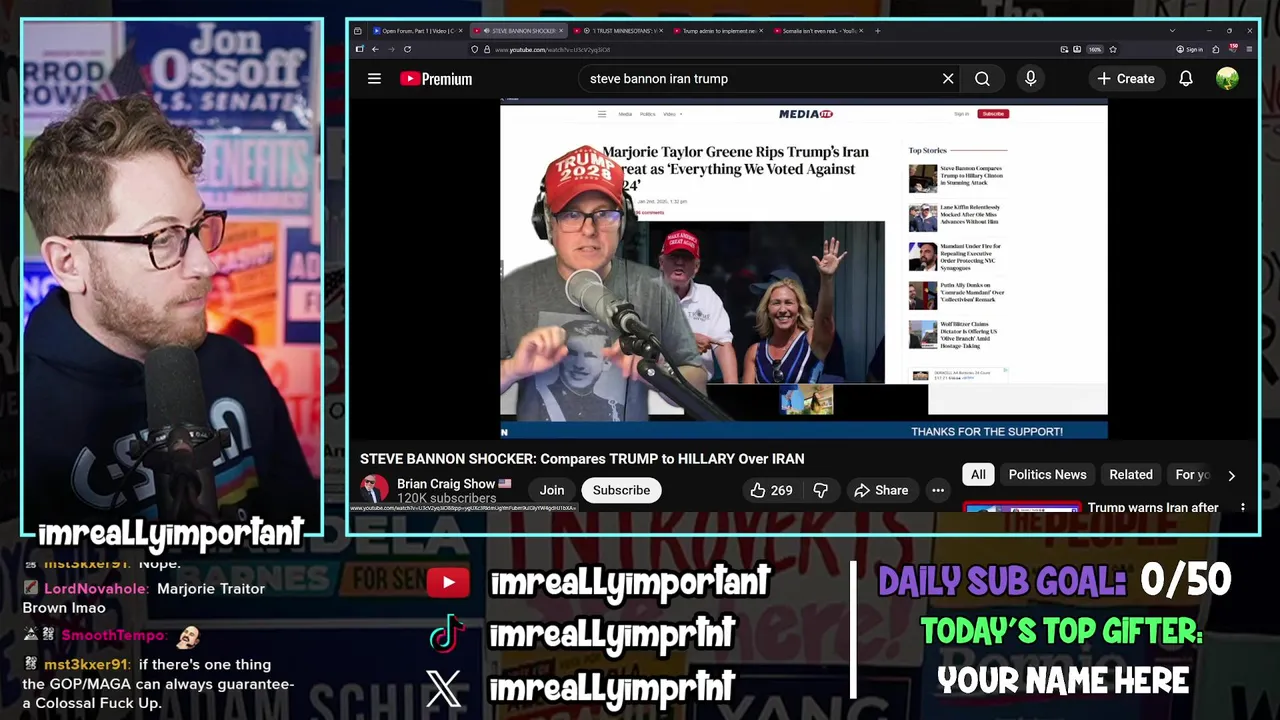Click the Create button

point(1125,78)
